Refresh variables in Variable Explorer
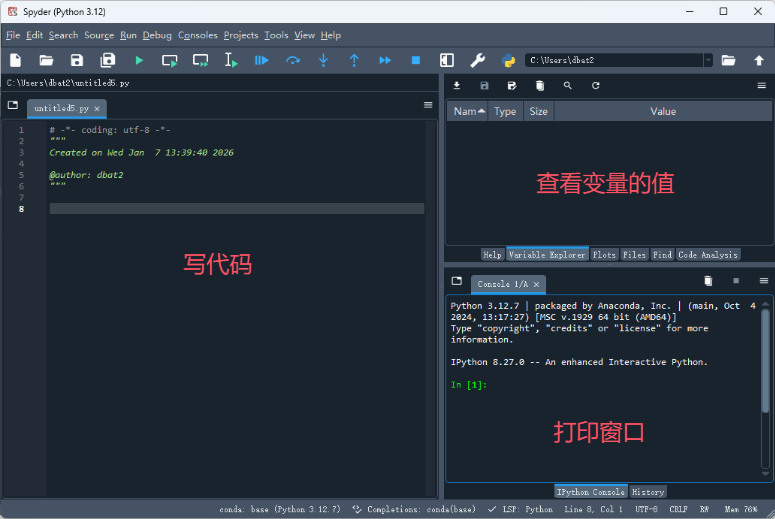775x519 pixels. 596,86
